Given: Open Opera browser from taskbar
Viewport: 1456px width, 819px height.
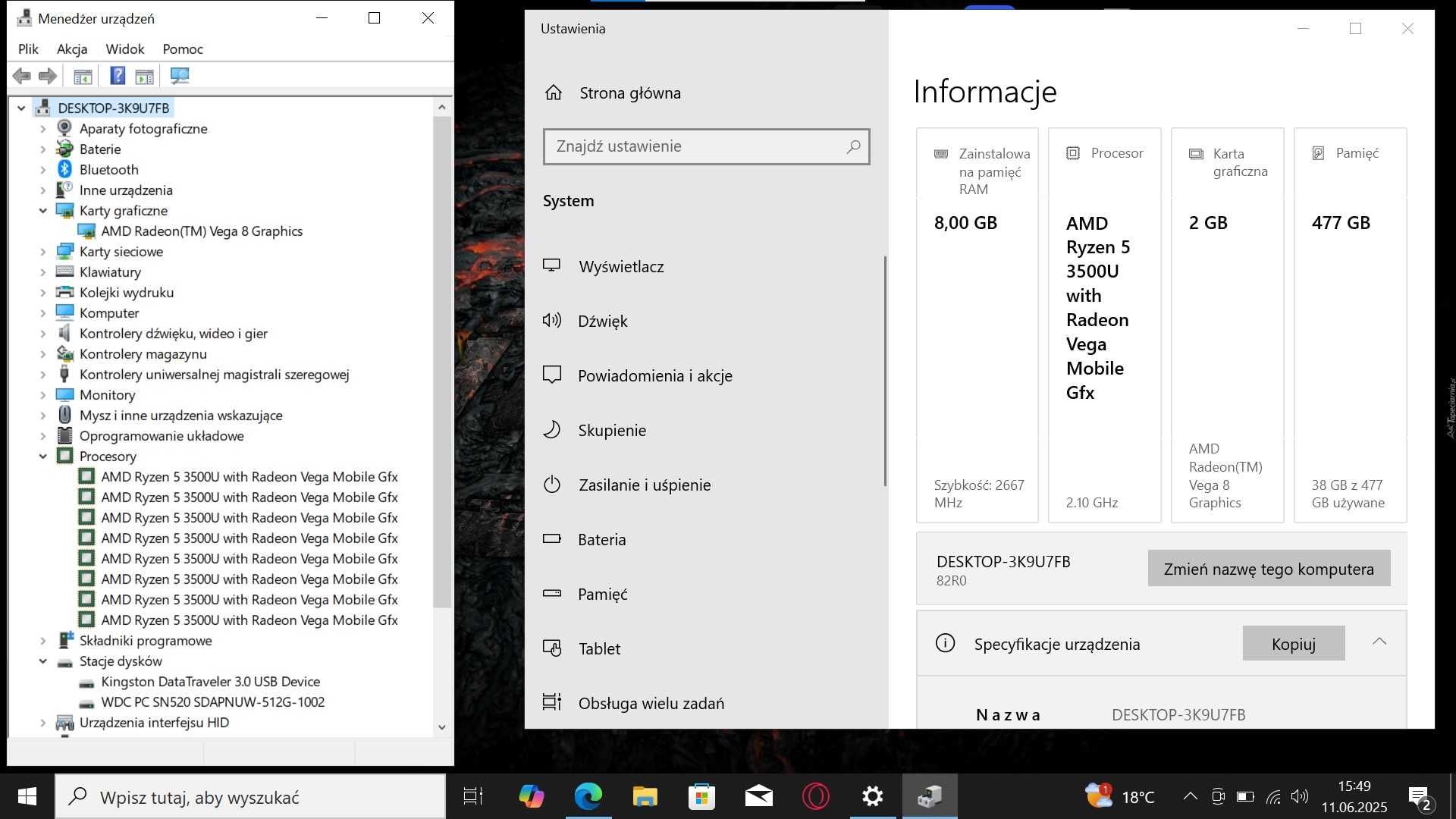Looking at the screenshot, I should click(x=816, y=796).
